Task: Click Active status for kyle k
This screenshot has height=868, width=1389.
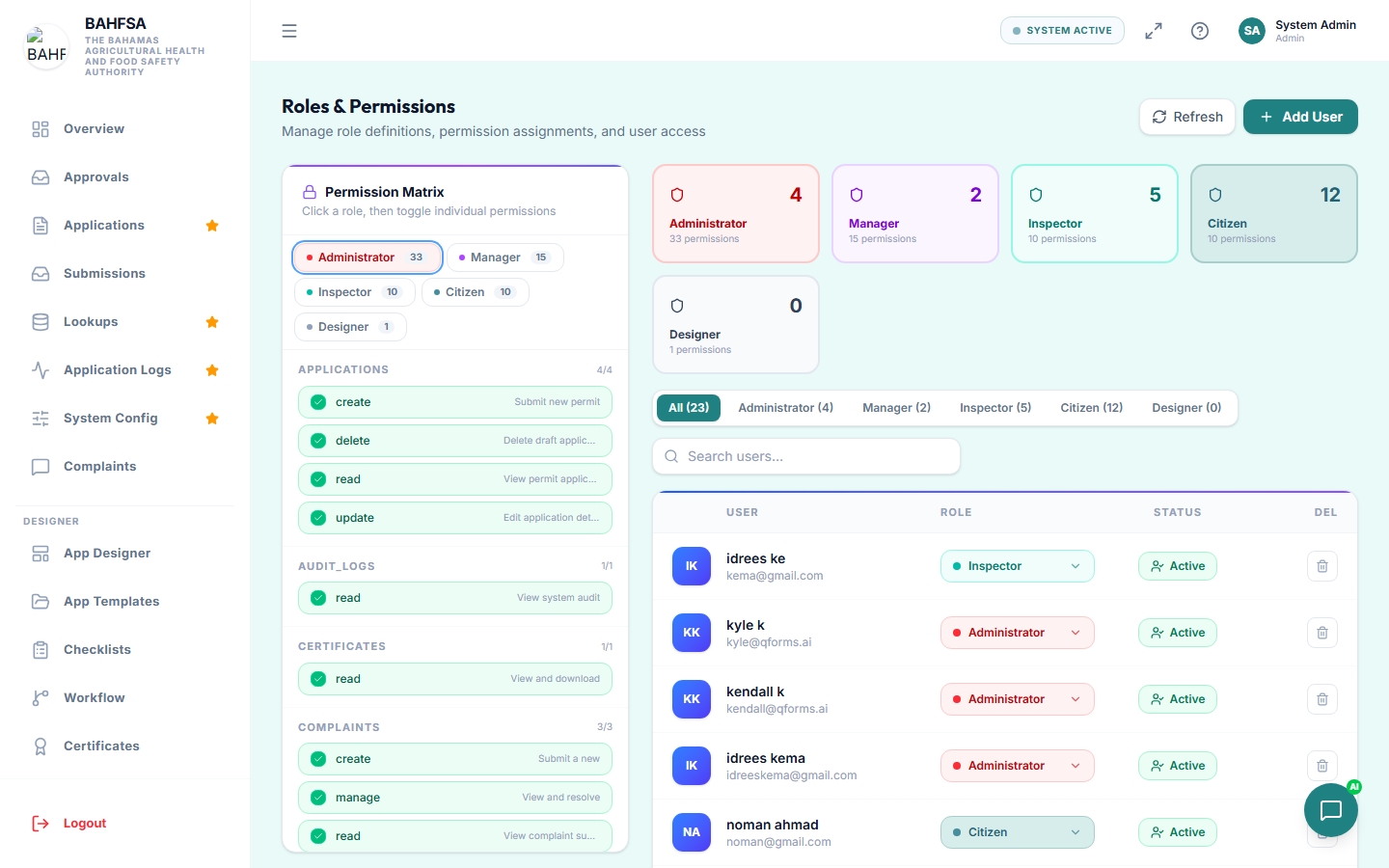Action: (x=1178, y=633)
